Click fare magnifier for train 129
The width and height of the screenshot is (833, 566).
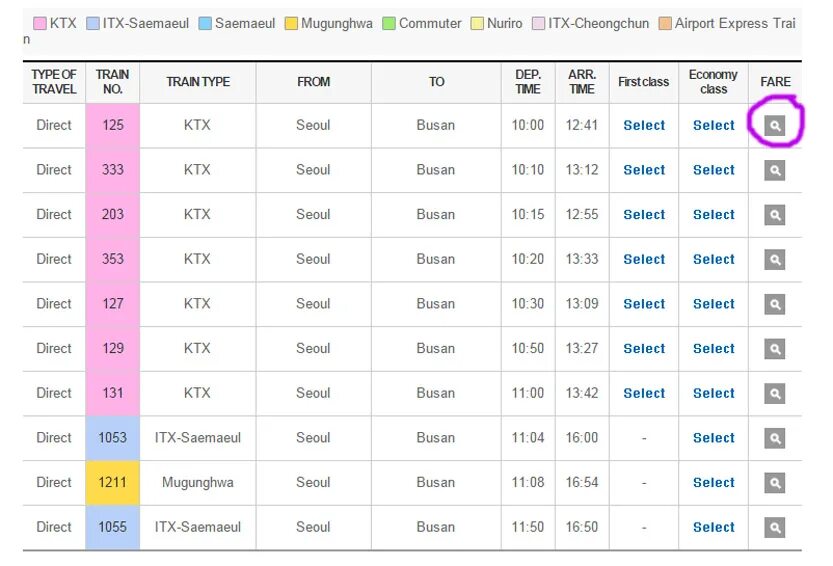(775, 349)
